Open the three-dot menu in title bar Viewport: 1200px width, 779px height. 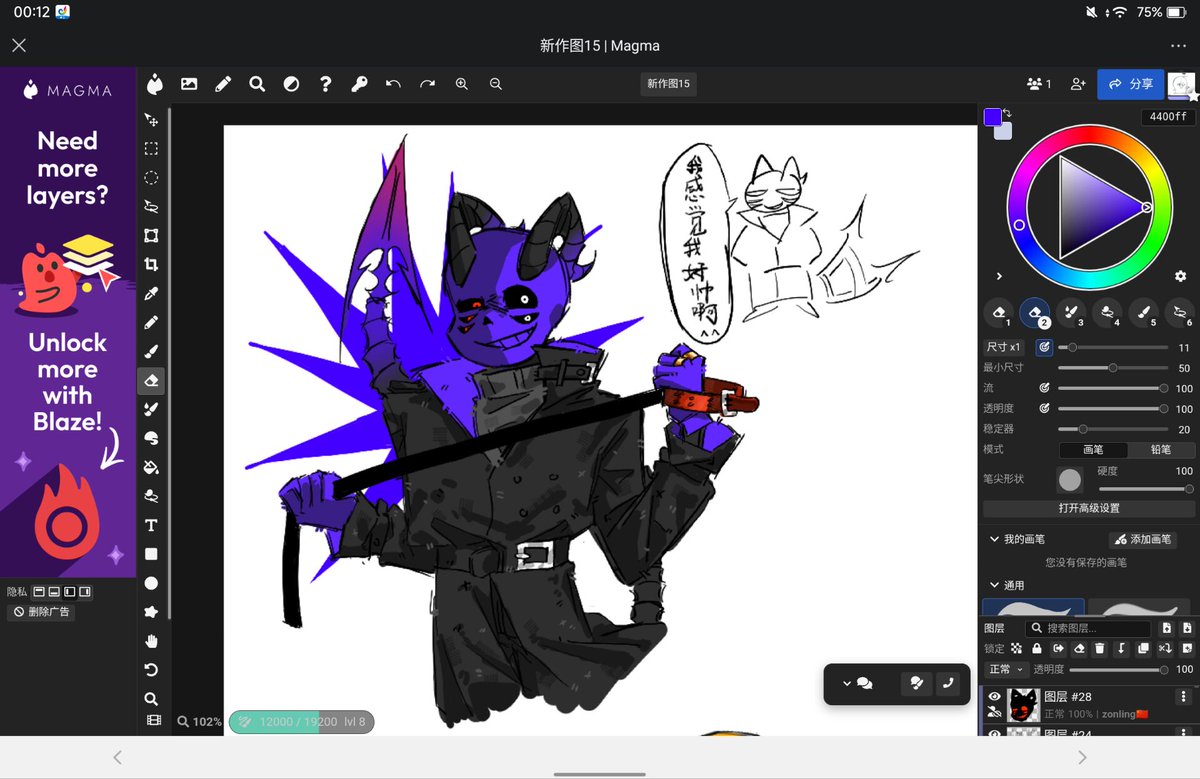(1177, 45)
